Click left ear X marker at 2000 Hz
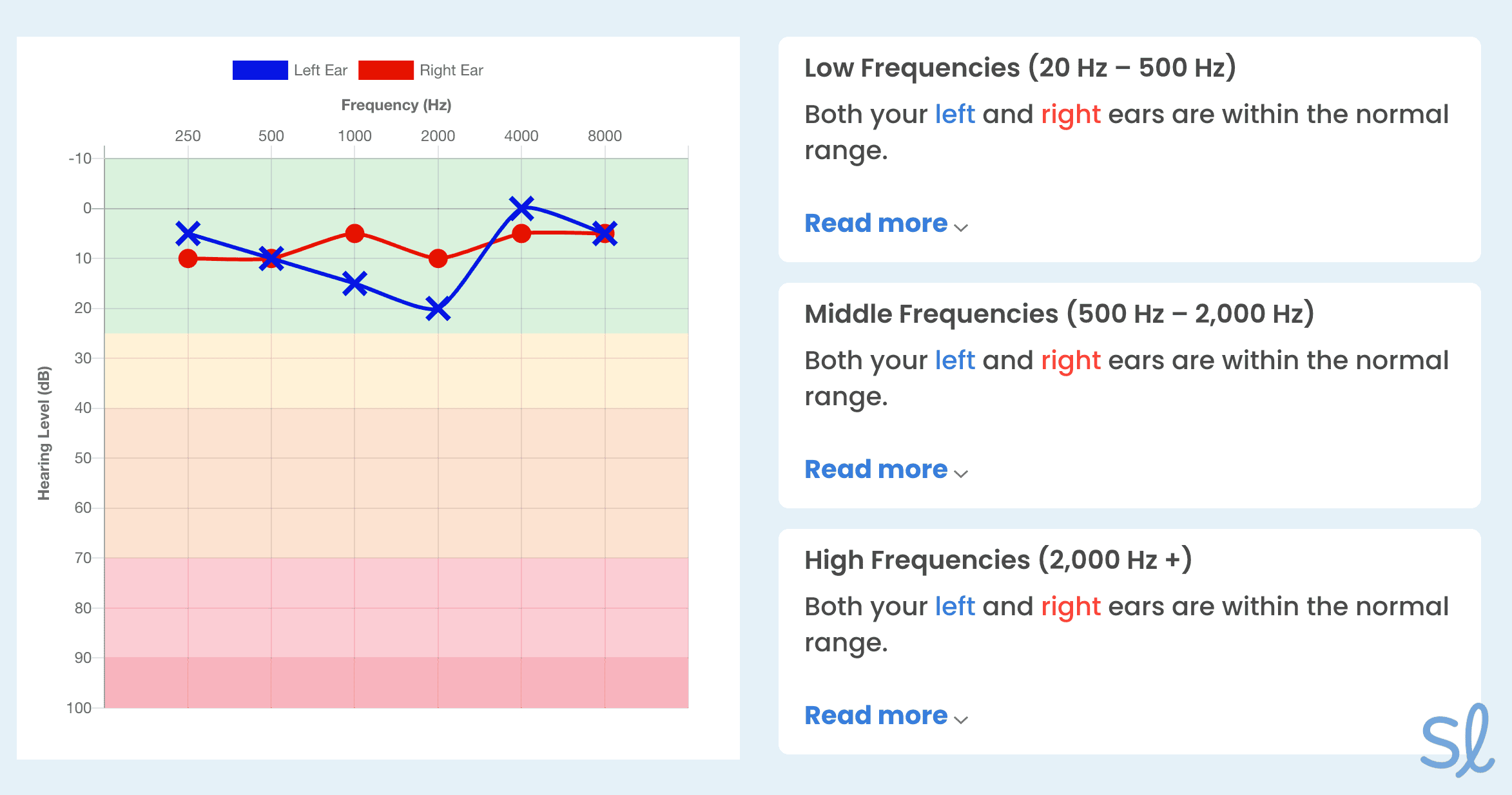The width and height of the screenshot is (1512, 795). click(438, 309)
